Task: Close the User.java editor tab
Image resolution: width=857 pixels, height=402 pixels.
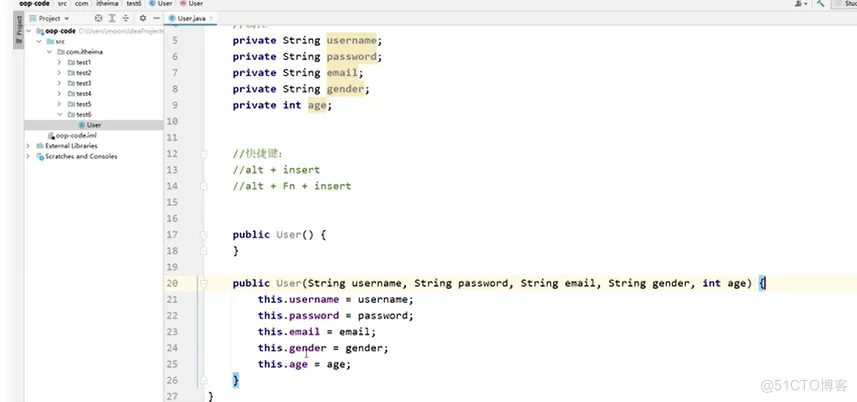Action: 211,18
